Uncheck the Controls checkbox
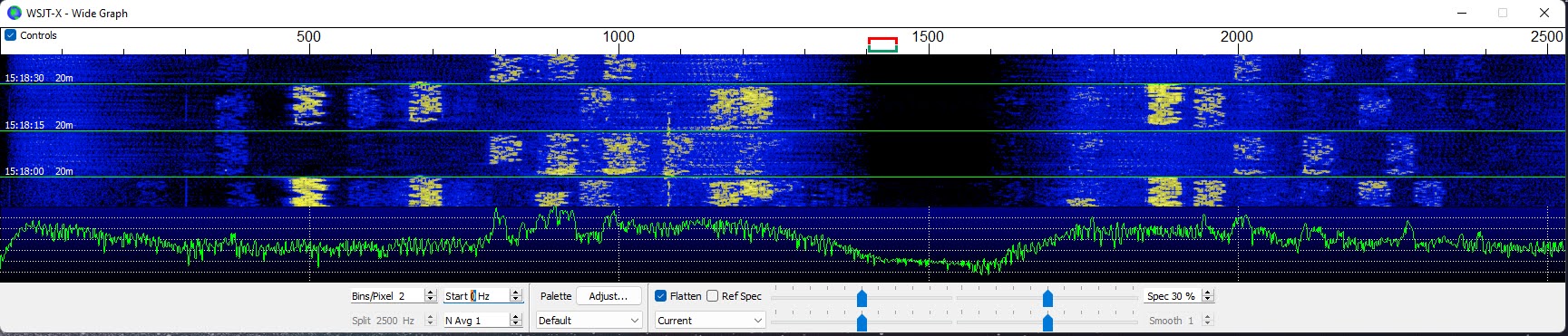The width and height of the screenshot is (1568, 336). pyautogui.click(x=11, y=35)
